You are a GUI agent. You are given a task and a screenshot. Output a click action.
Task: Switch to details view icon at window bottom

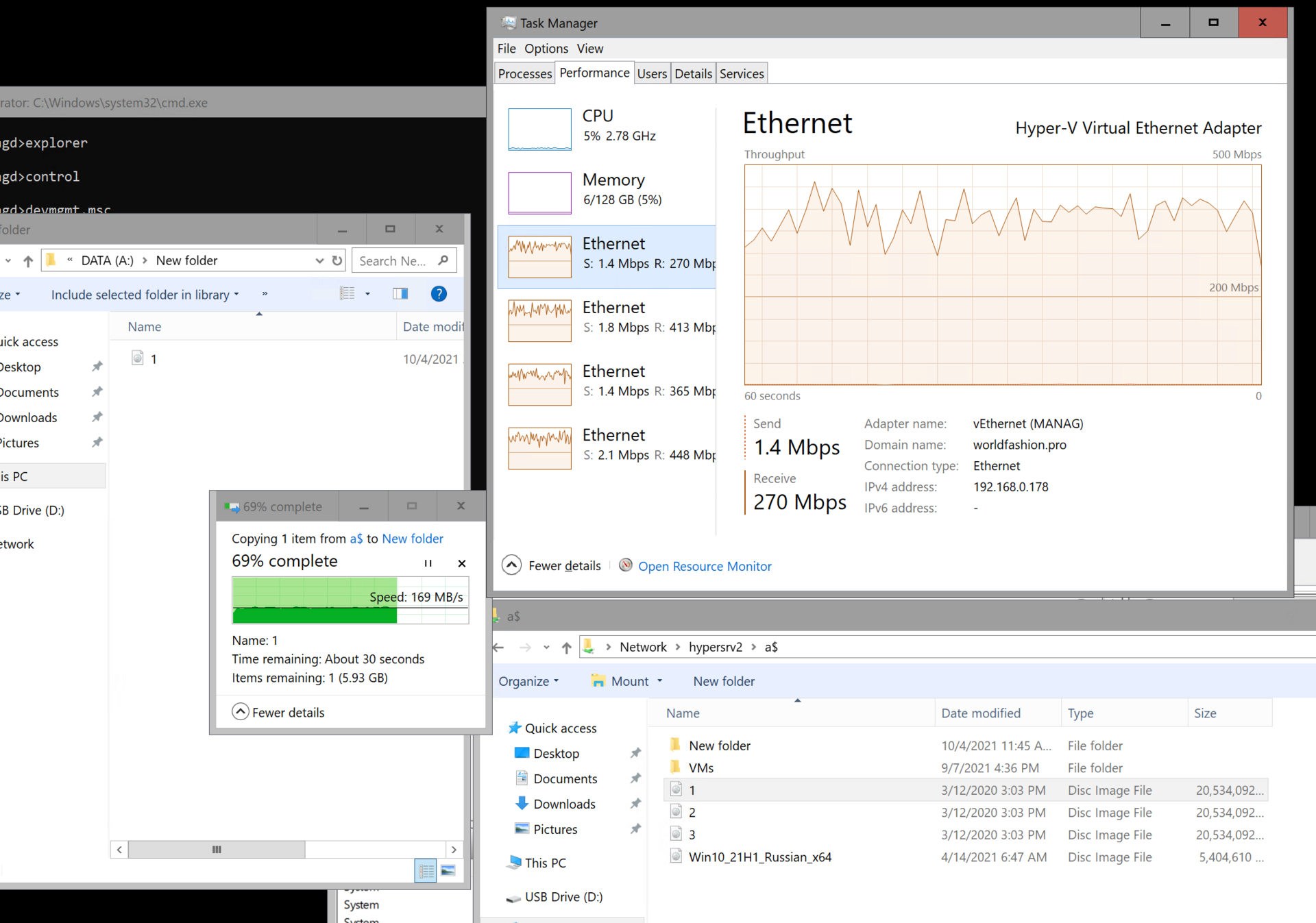(426, 870)
